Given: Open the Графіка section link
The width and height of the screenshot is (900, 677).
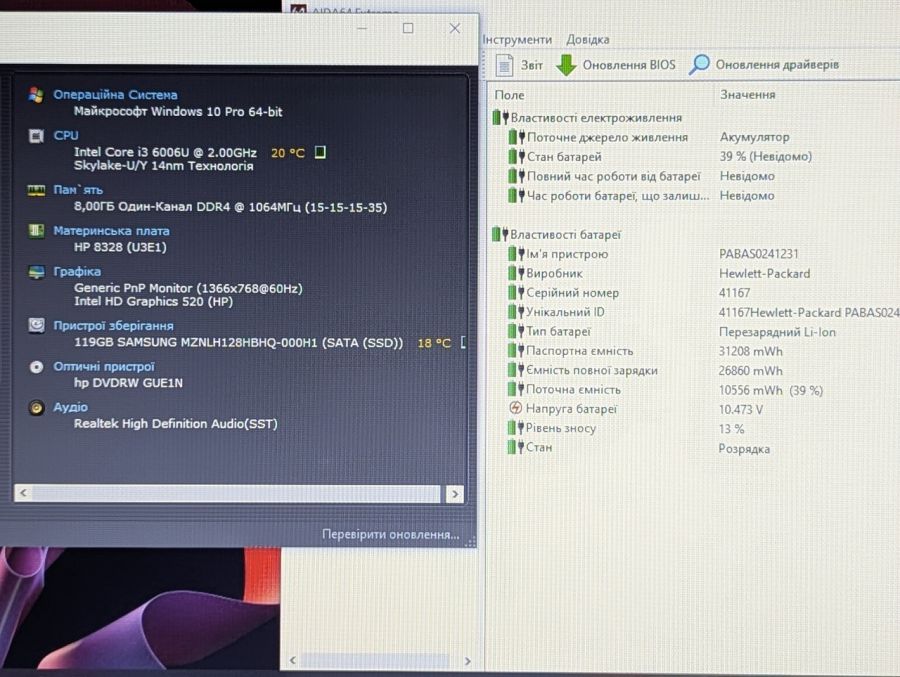Looking at the screenshot, I should coord(77,272).
